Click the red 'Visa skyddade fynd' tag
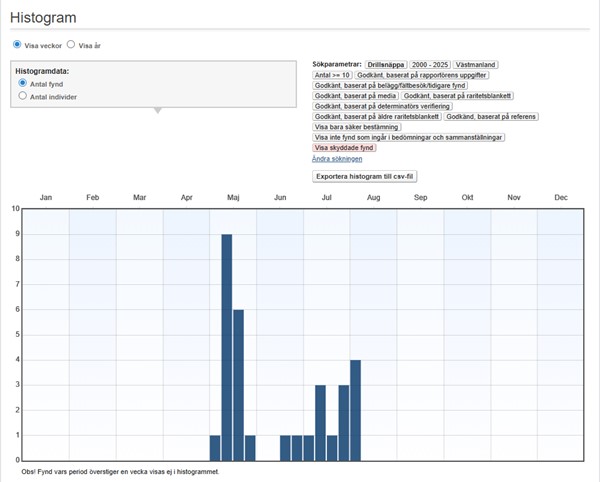600x482 pixels. coord(344,148)
